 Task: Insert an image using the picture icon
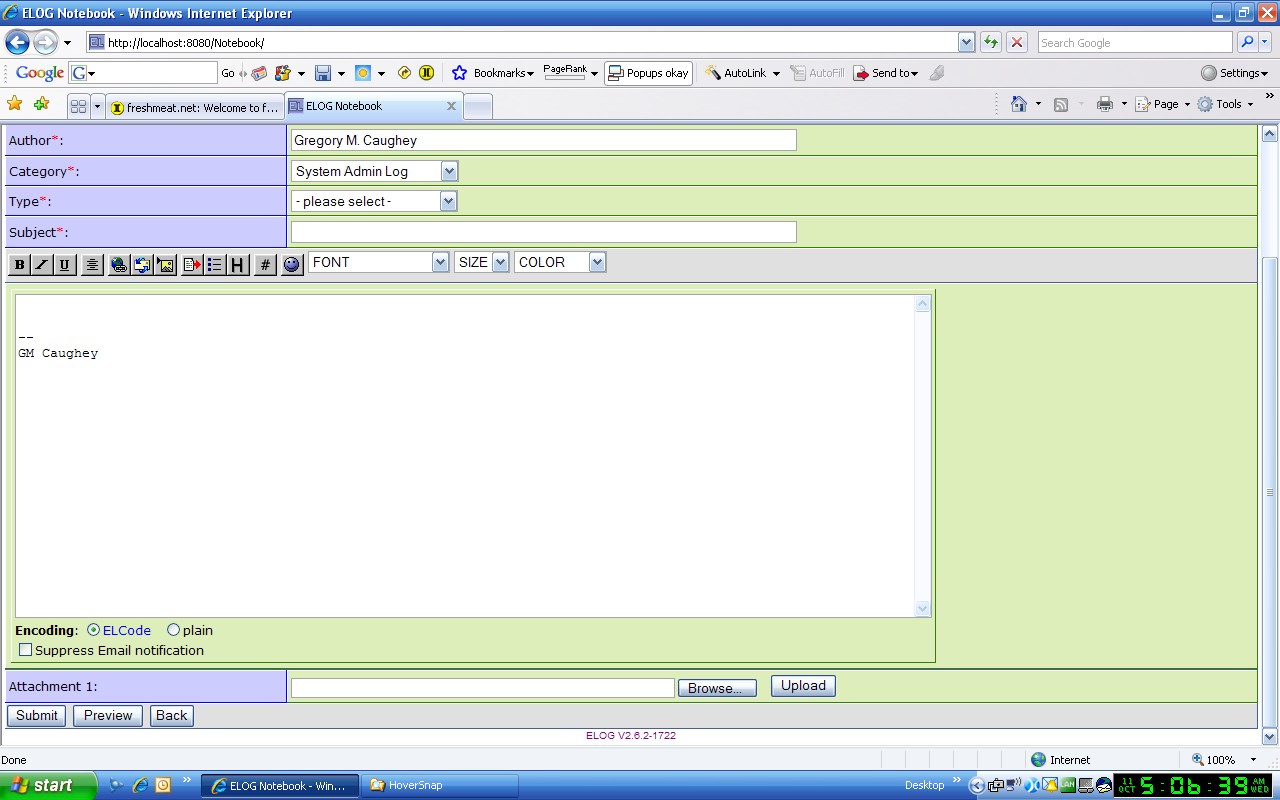point(166,264)
